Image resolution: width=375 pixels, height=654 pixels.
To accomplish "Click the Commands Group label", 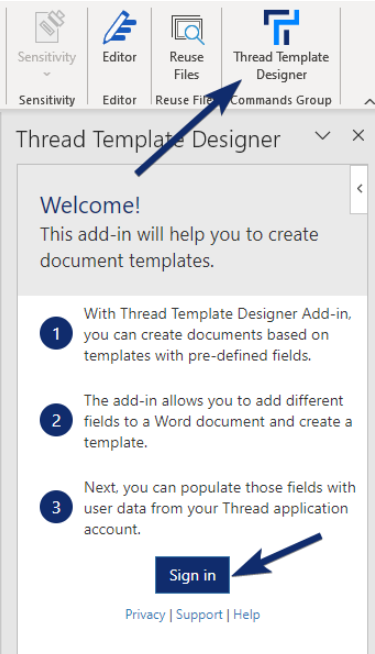I will 281,100.
